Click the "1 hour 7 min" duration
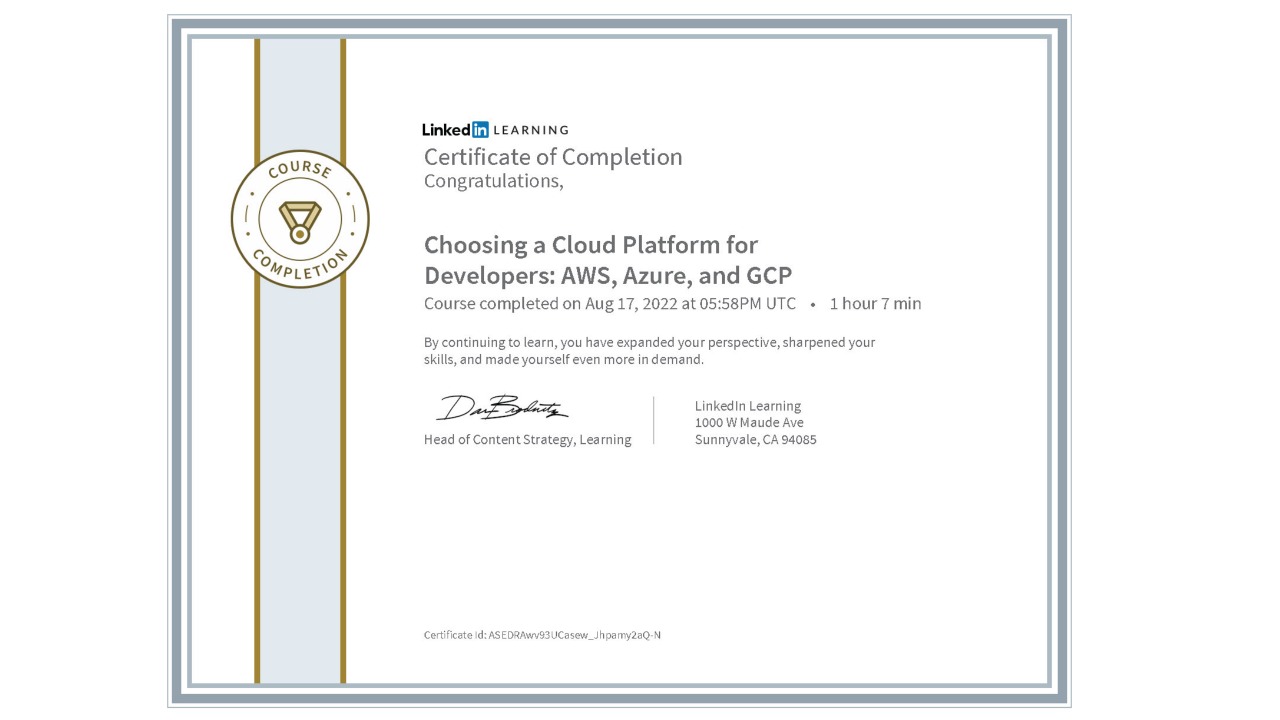This screenshot has height=720, width=1280. 875,304
